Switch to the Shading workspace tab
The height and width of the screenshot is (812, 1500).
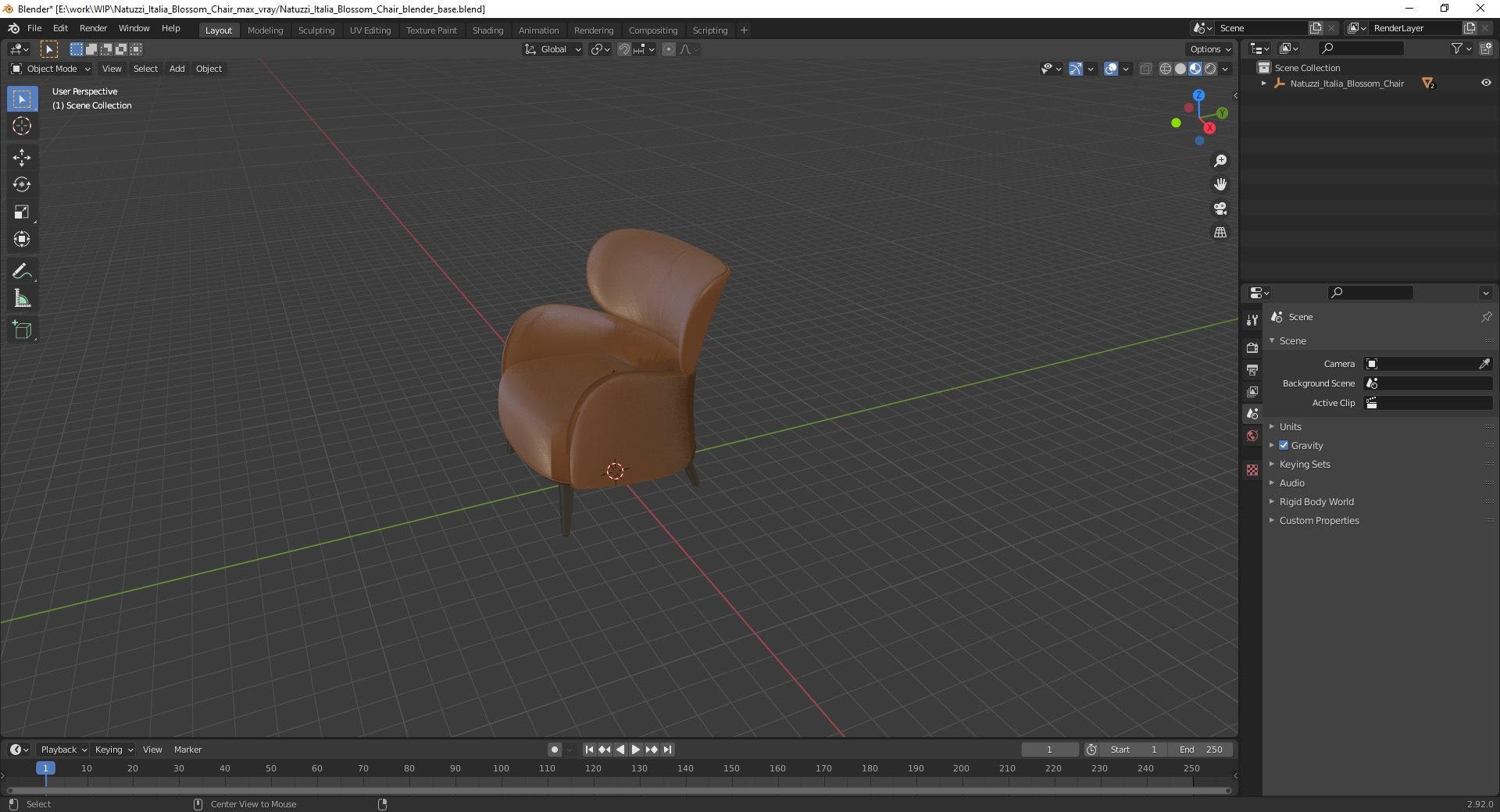(x=487, y=30)
